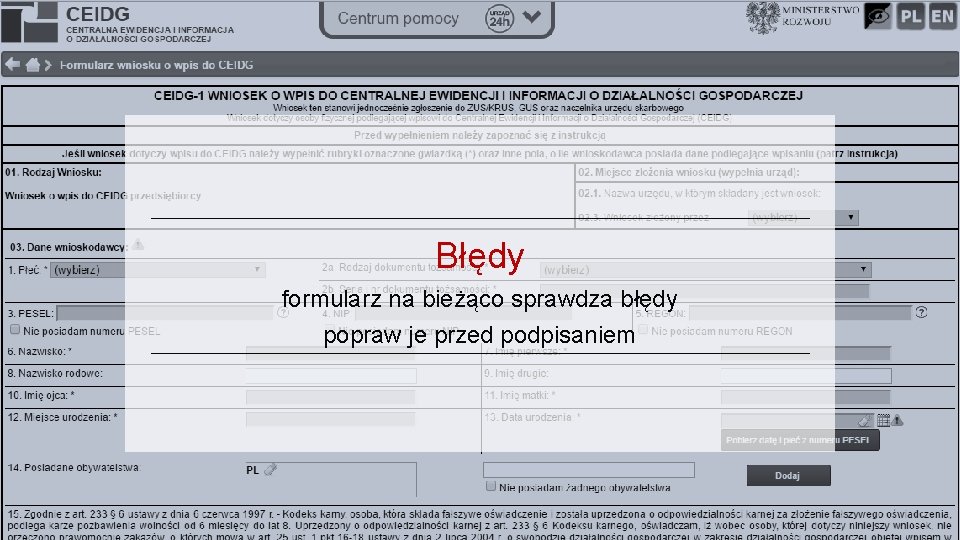Click the Miejsce urodzenia input field
Screen dimensions: 960x540
(331, 419)
